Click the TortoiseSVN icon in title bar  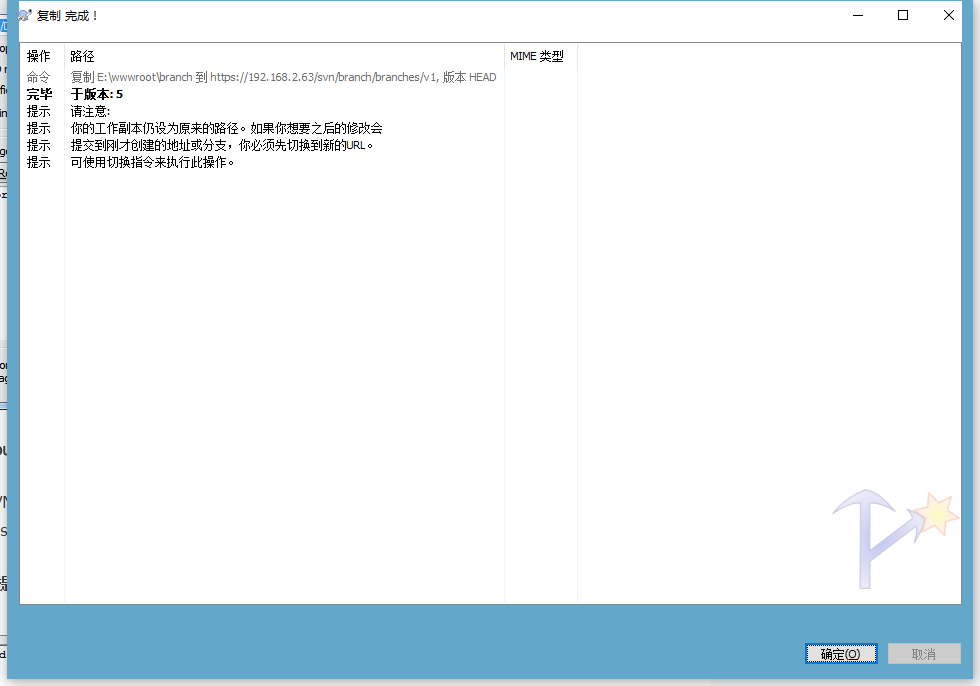click(x=24, y=15)
